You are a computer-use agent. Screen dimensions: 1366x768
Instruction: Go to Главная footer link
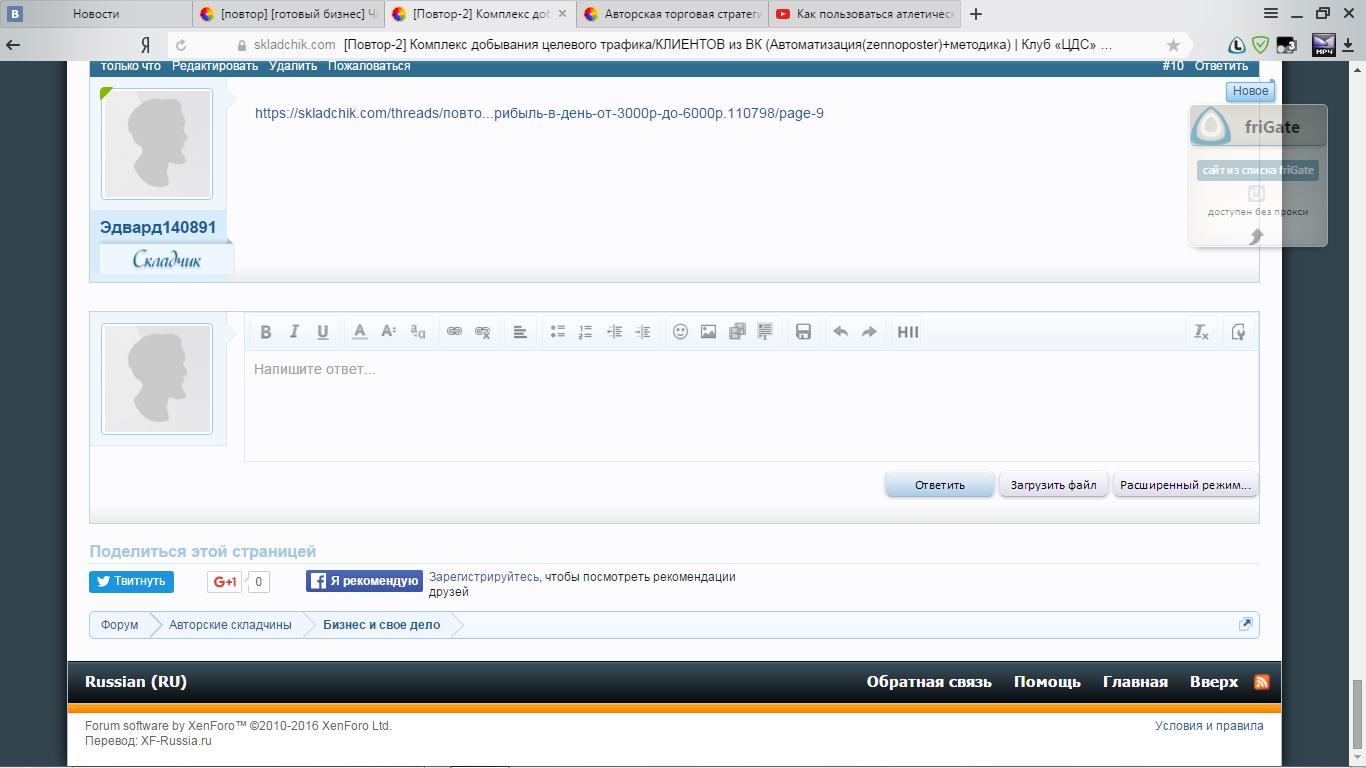click(x=1135, y=682)
